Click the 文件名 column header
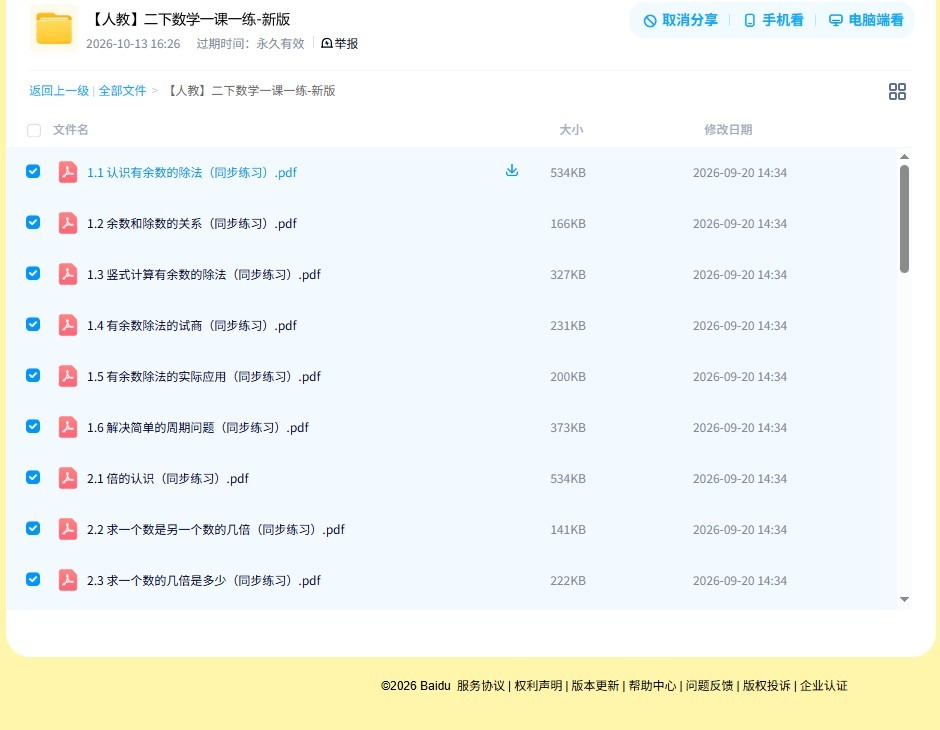The image size is (940, 730). point(71,129)
